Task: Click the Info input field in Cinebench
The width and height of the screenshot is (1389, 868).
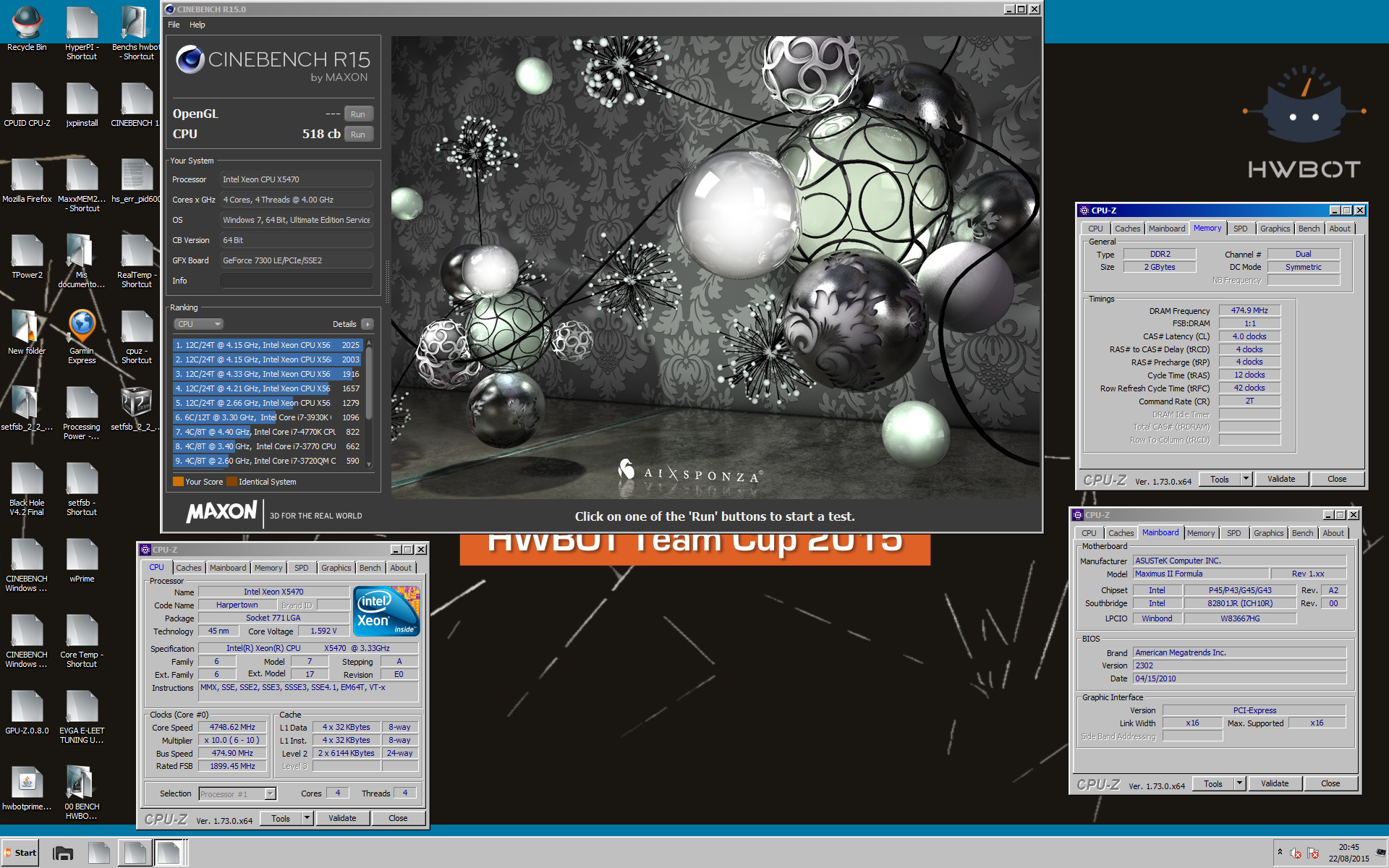Action: point(297,281)
